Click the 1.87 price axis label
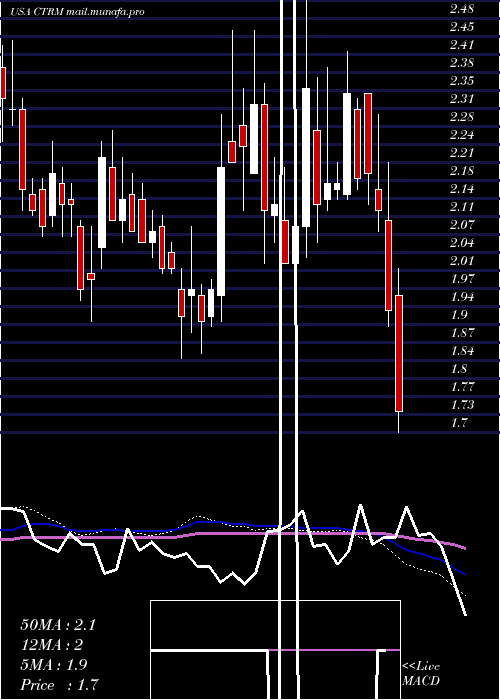500x700 pixels. 462,333
